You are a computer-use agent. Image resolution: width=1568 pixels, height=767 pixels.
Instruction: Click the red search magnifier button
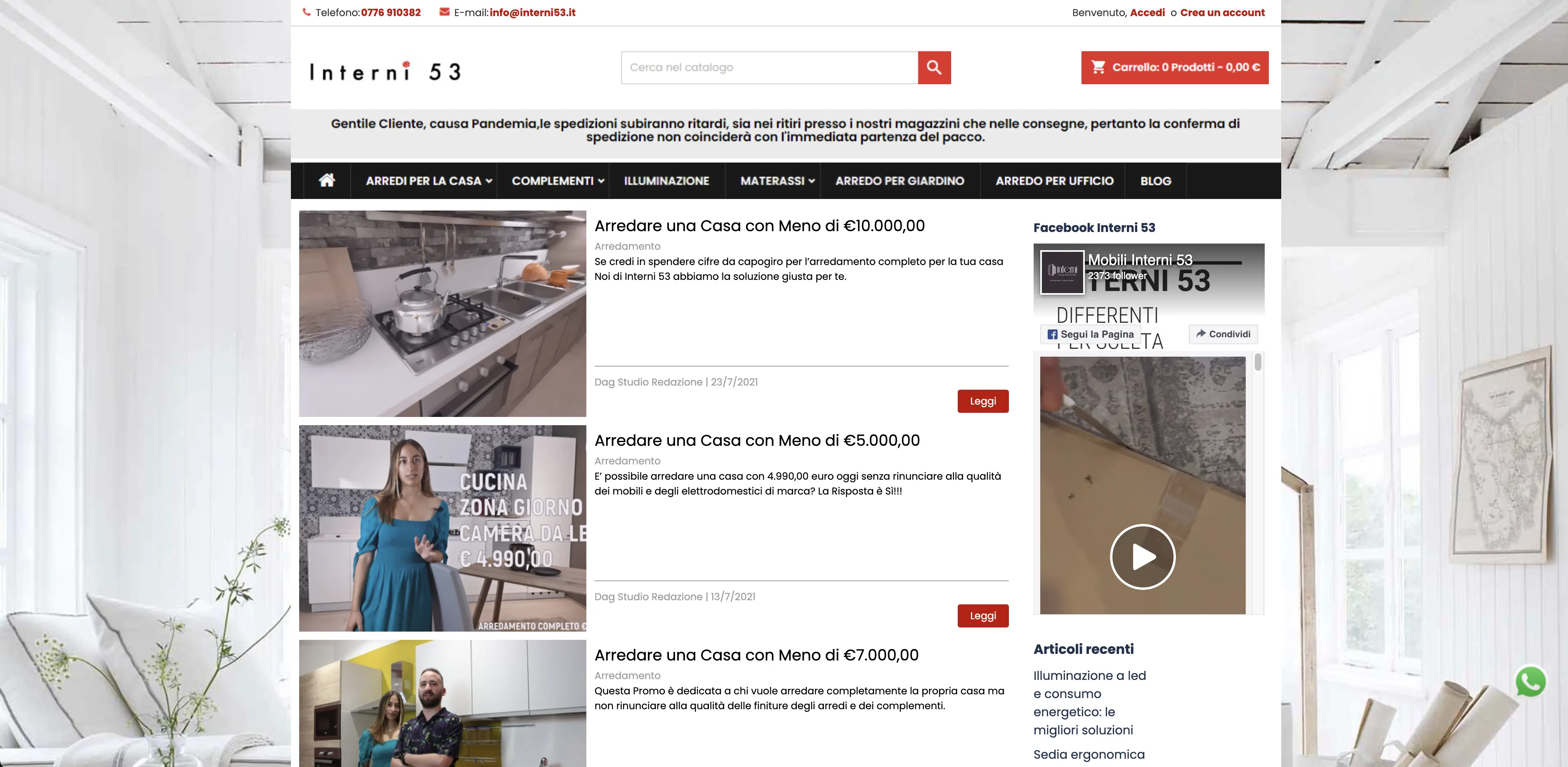click(x=934, y=68)
